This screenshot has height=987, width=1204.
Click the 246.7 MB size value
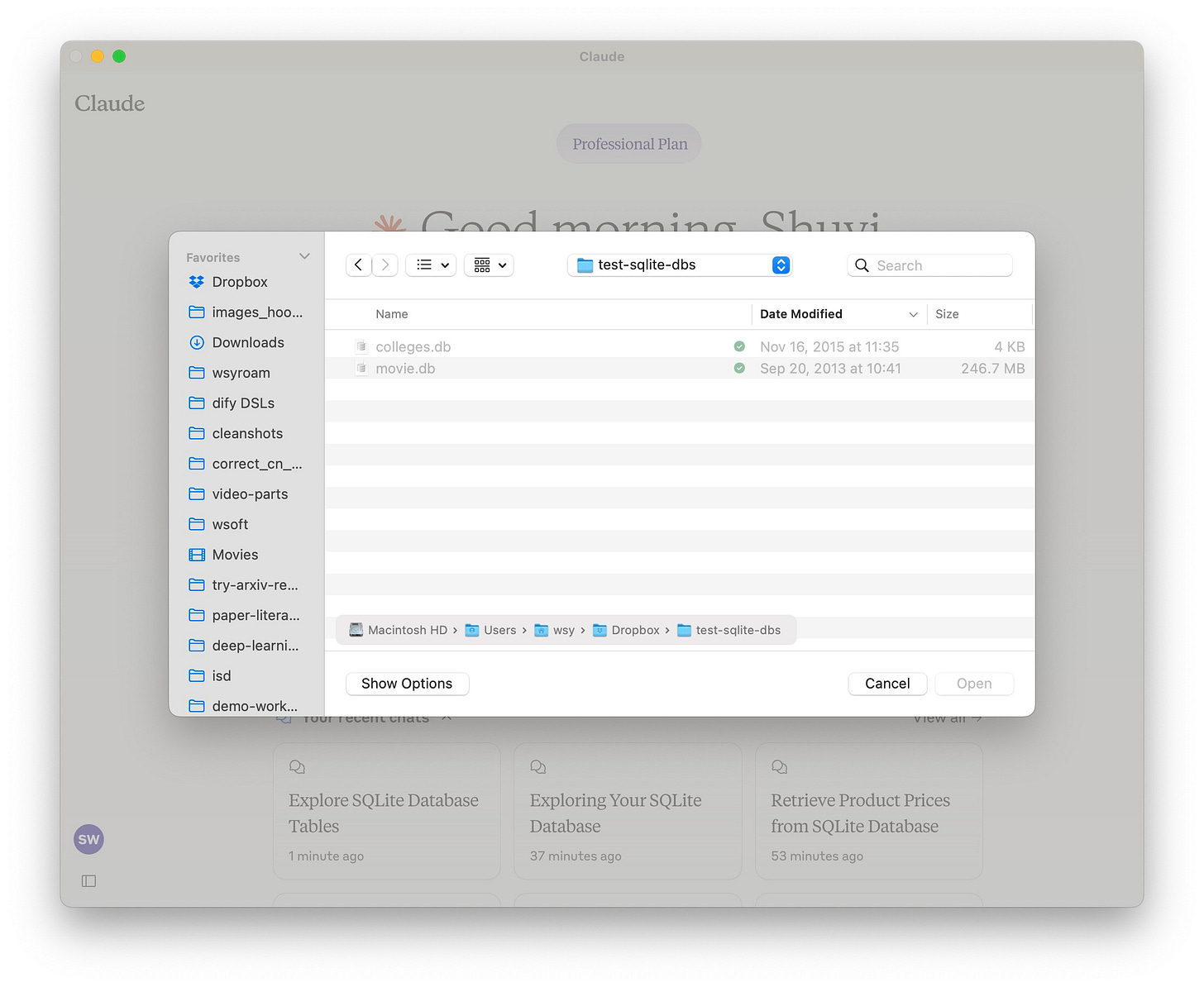[993, 369]
